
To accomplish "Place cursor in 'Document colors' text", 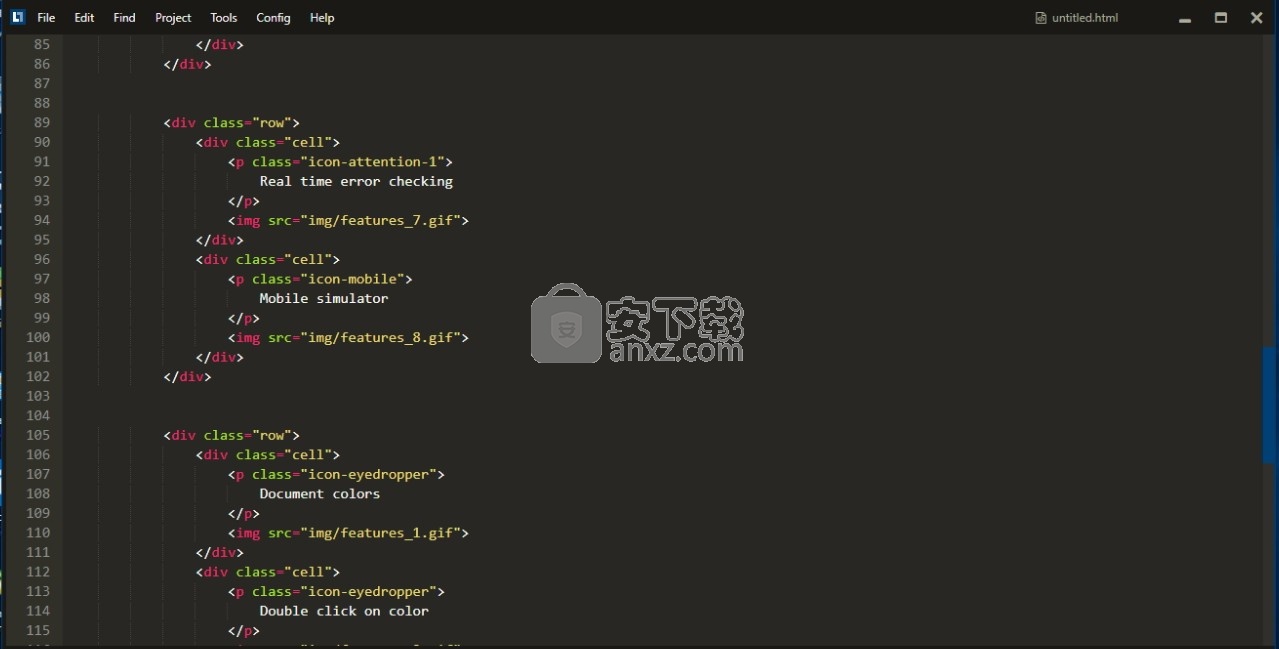I will 320,494.
